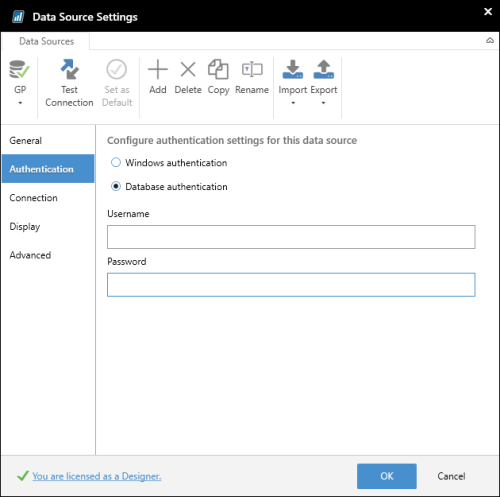Open the Import dropdown arrow
Viewport: 500px width, 497px height.
click(293, 103)
